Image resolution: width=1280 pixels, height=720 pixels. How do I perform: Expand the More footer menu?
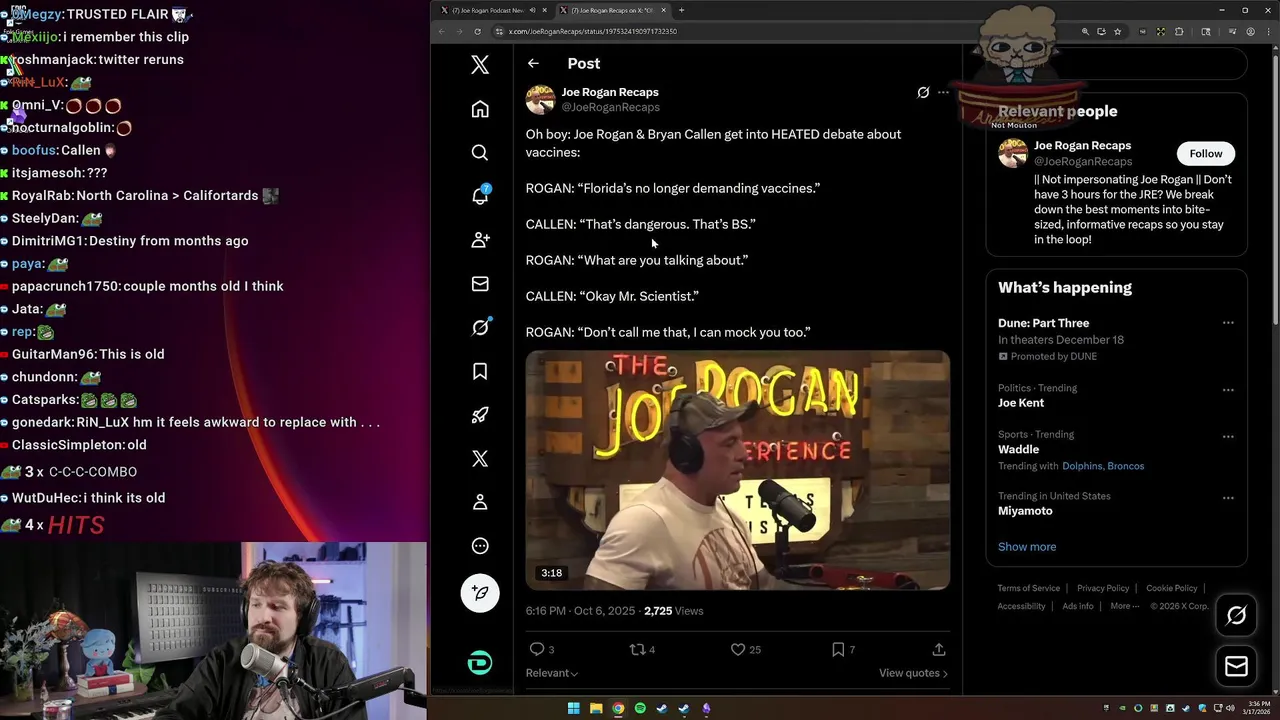1124,606
